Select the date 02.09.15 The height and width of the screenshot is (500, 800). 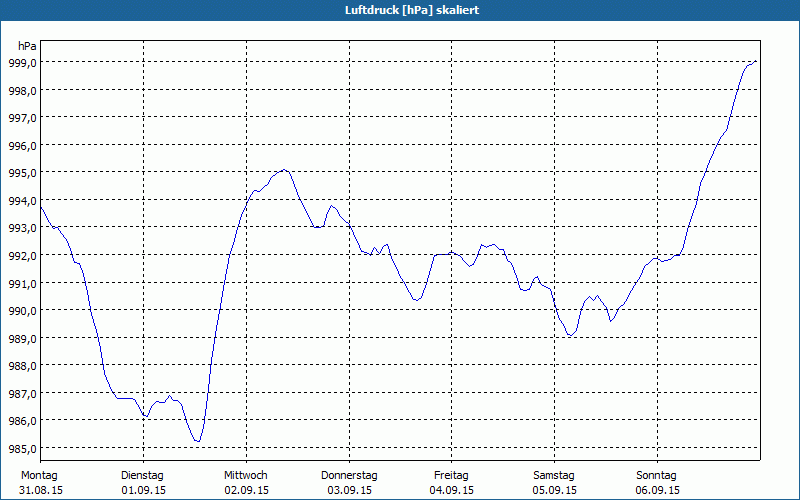pos(246,490)
